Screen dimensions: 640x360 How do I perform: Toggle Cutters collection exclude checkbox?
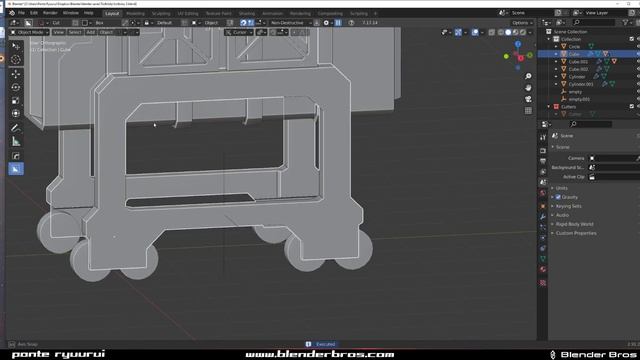[631, 107]
